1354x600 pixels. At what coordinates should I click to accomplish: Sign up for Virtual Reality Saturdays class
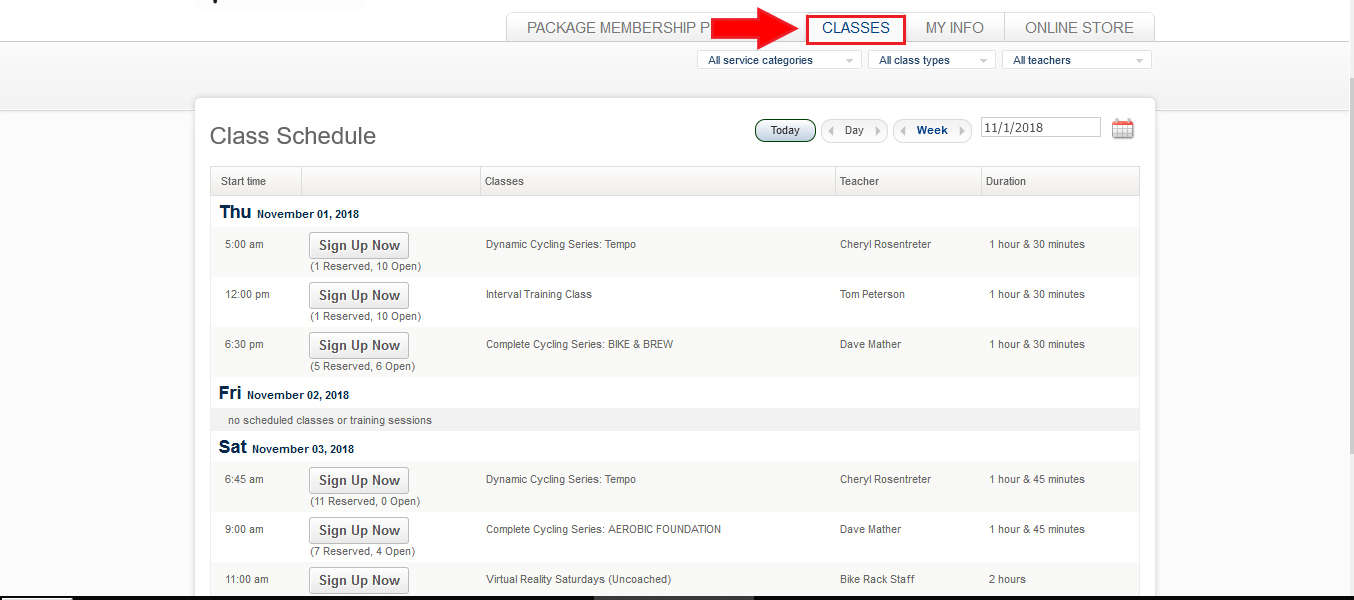coord(359,581)
